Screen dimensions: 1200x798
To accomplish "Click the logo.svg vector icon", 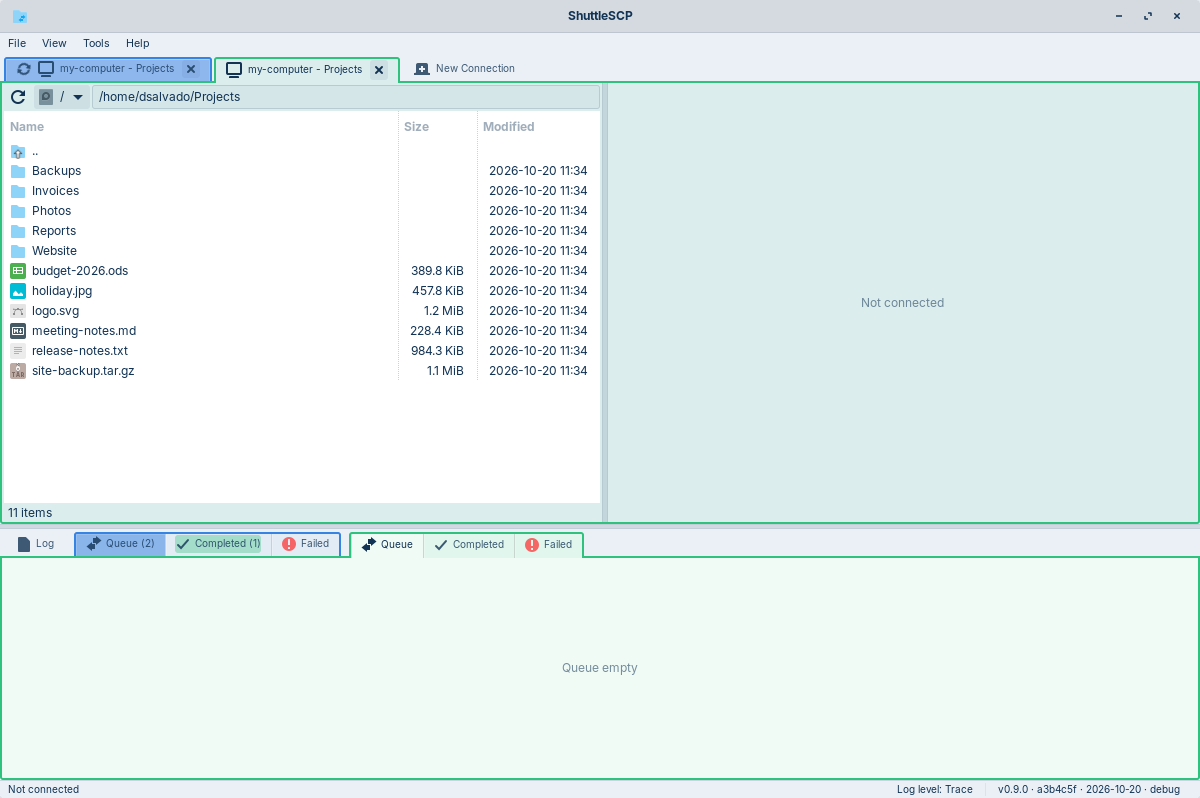I will click(18, 311).
